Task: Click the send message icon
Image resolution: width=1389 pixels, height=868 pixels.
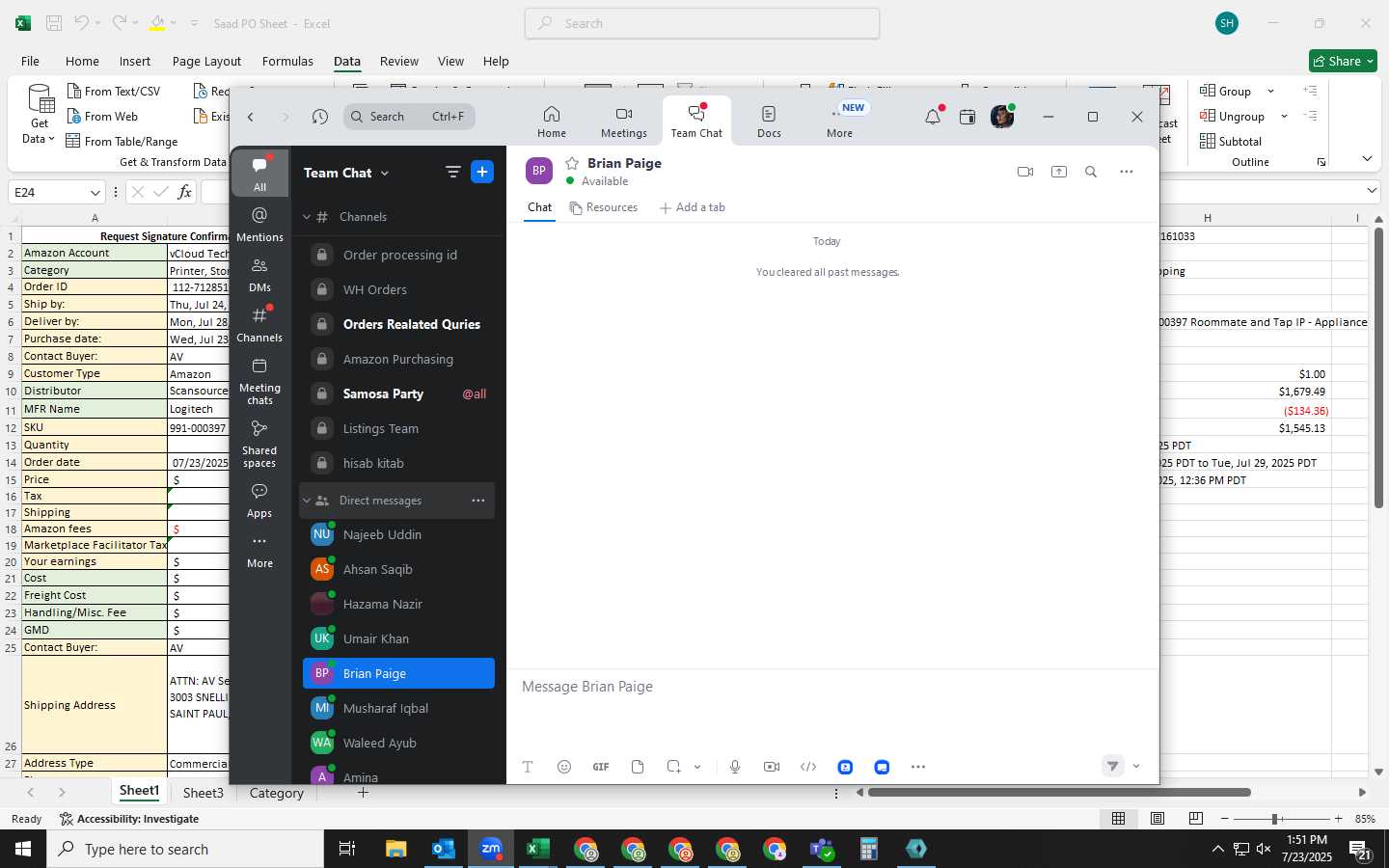Action: pos(1112,766)
